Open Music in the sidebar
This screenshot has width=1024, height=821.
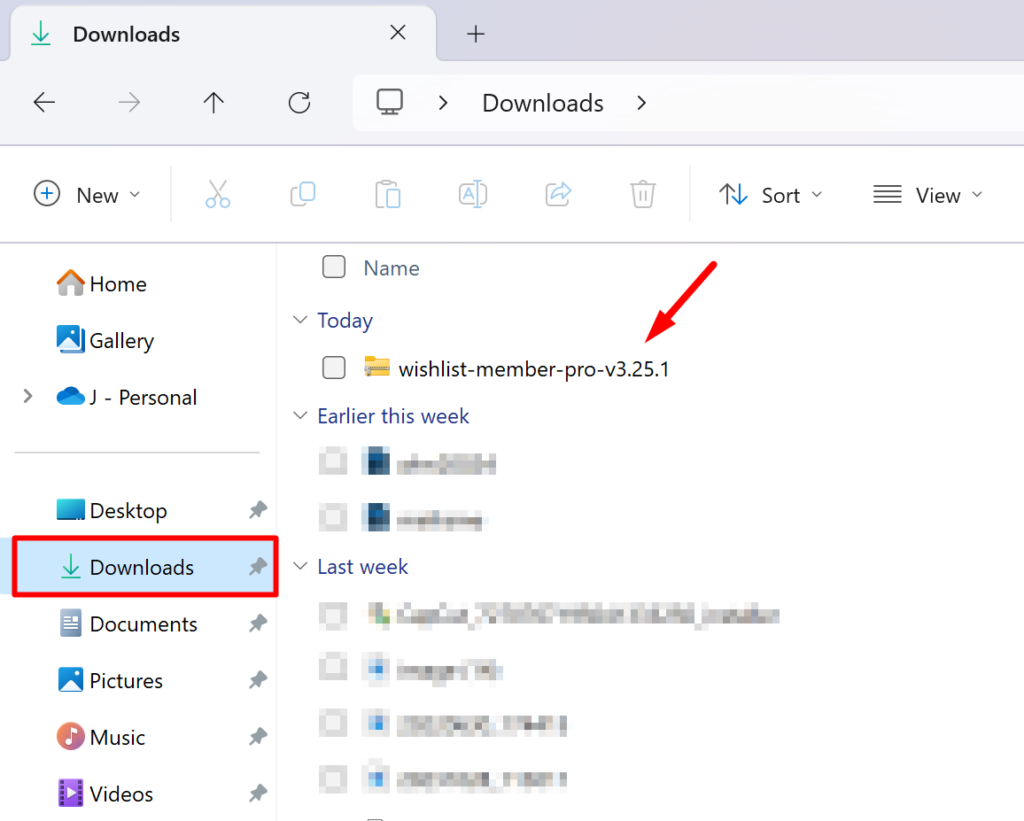(101, 737)
